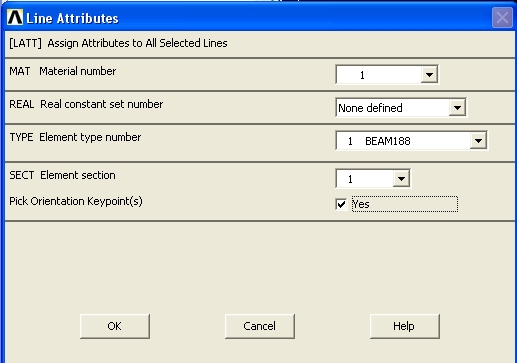Click the Pick Orientation Keypoint(s) label

[x=76, y=201]
